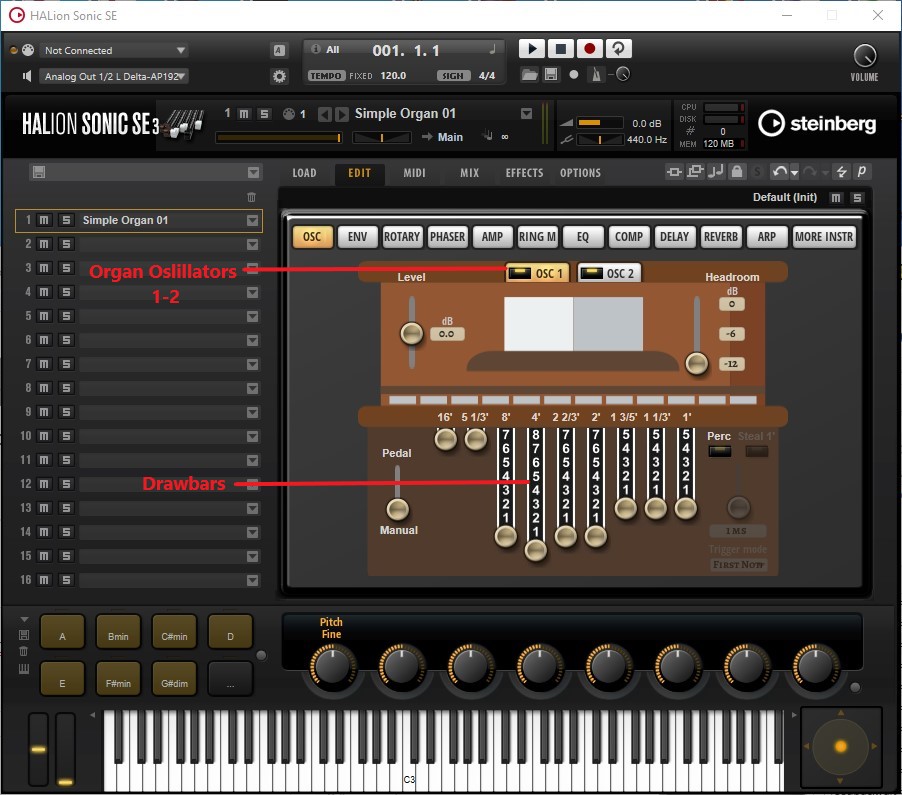This screenshot has width=902, height=795.
Task: Click the multi-program save disk icon
Action: (39, 172)
